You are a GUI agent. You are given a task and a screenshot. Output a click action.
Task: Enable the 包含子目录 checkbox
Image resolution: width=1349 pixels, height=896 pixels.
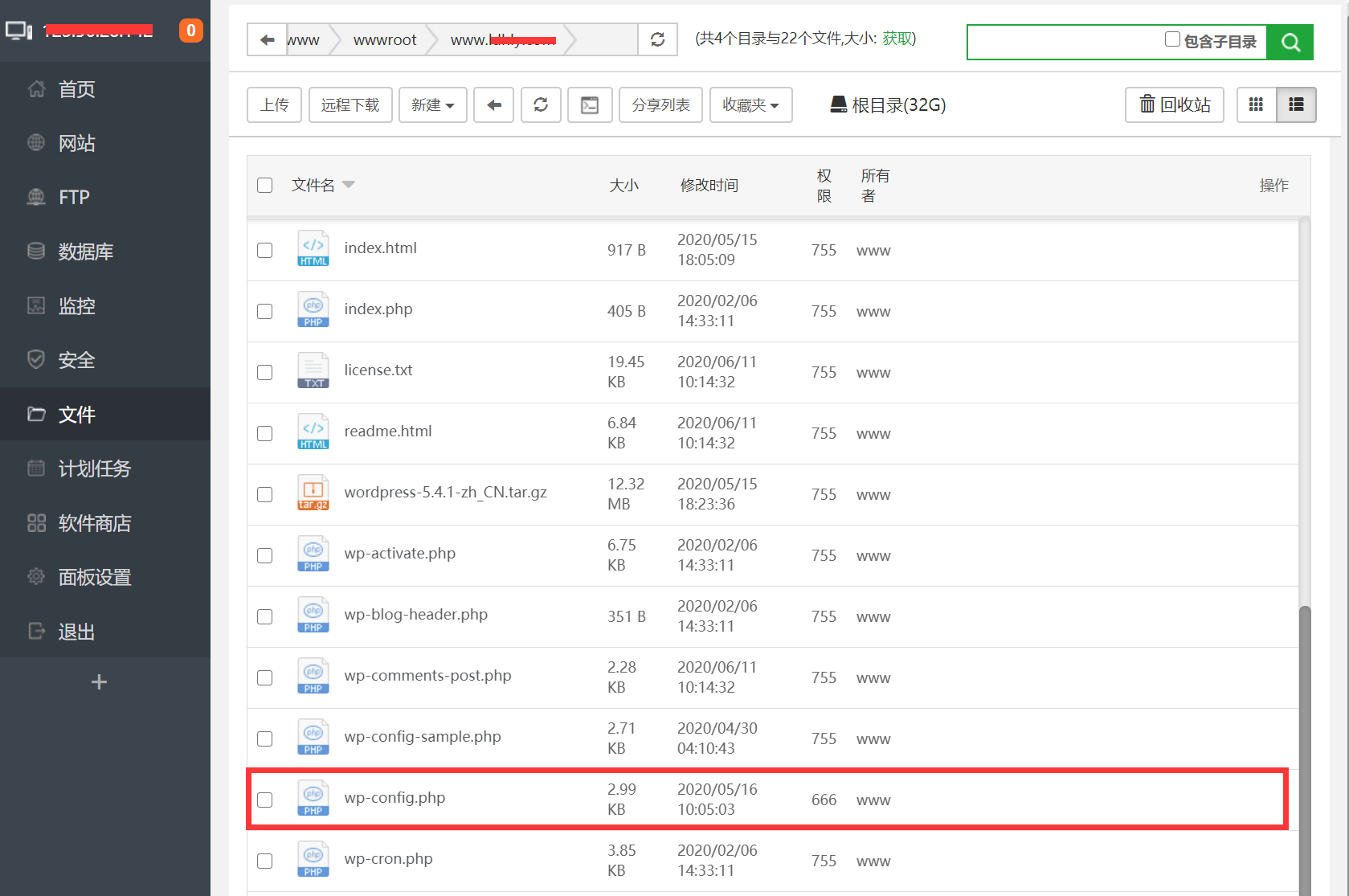point(1172,39)
